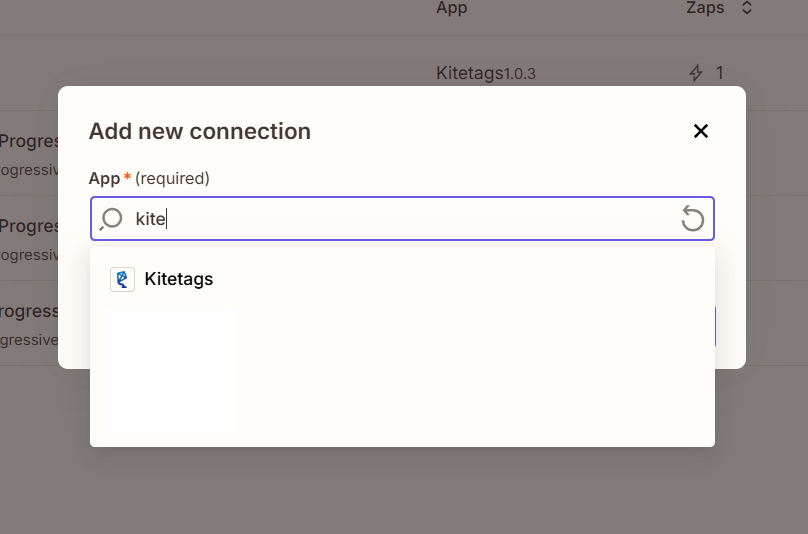Click the App column header
Viewport: 808px width, 534px height.
[x=452, y=8]
